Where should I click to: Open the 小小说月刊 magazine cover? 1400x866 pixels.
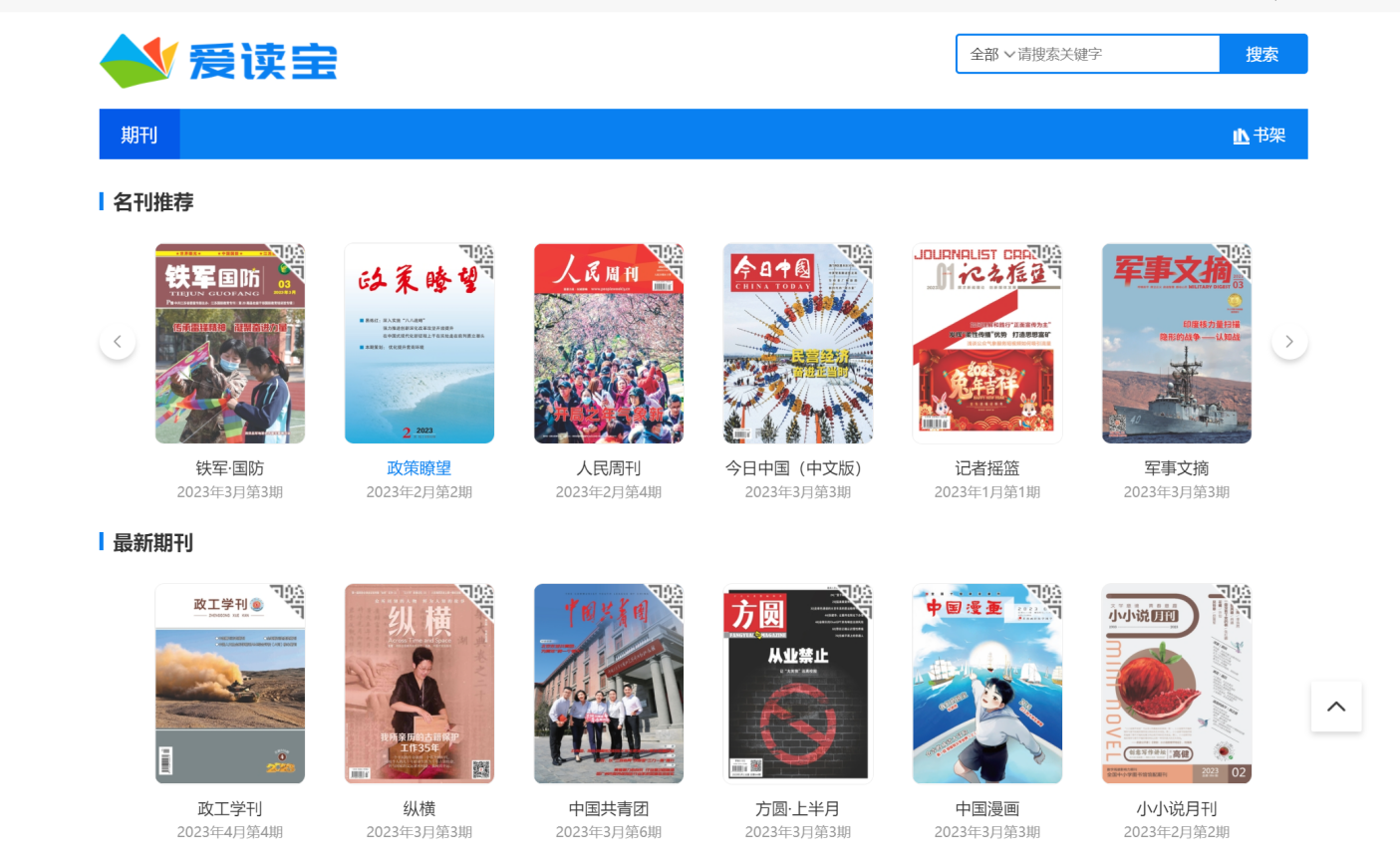point(1176,684)
